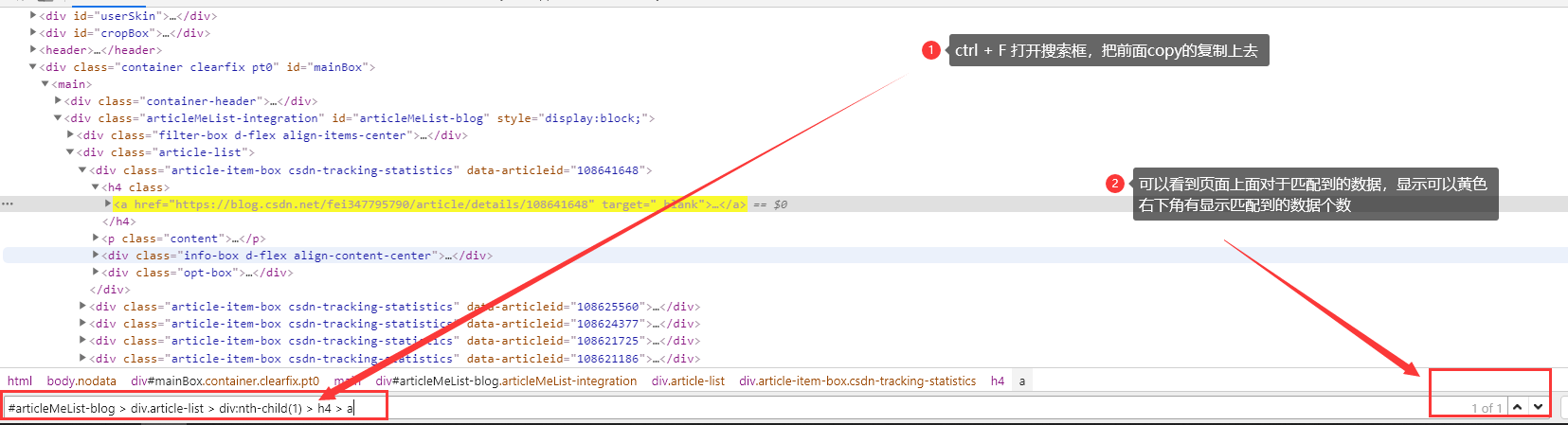Image resolution: width=1568 pixels, height=425 pixels.
Task: Click the closing </div> line below opt-box
Action: pos(110,290)
